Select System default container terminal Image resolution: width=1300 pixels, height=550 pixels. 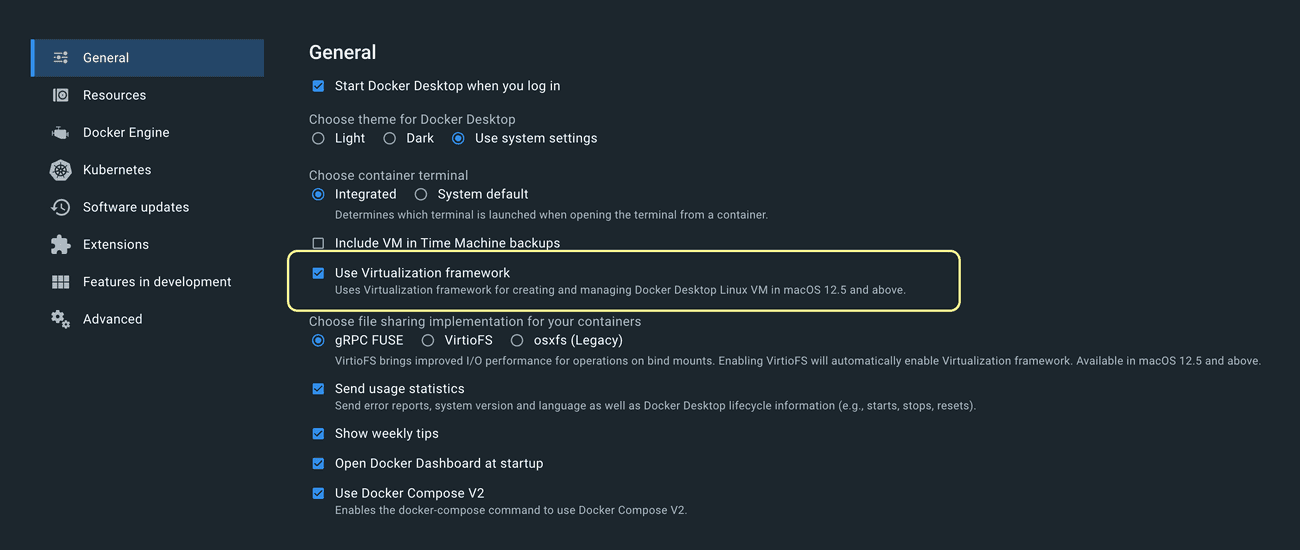click(421, 194)
